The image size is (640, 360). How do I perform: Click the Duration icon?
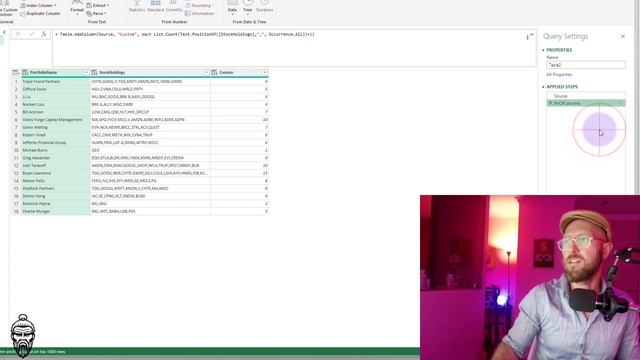pyautogui.click(x=264, y=6)
